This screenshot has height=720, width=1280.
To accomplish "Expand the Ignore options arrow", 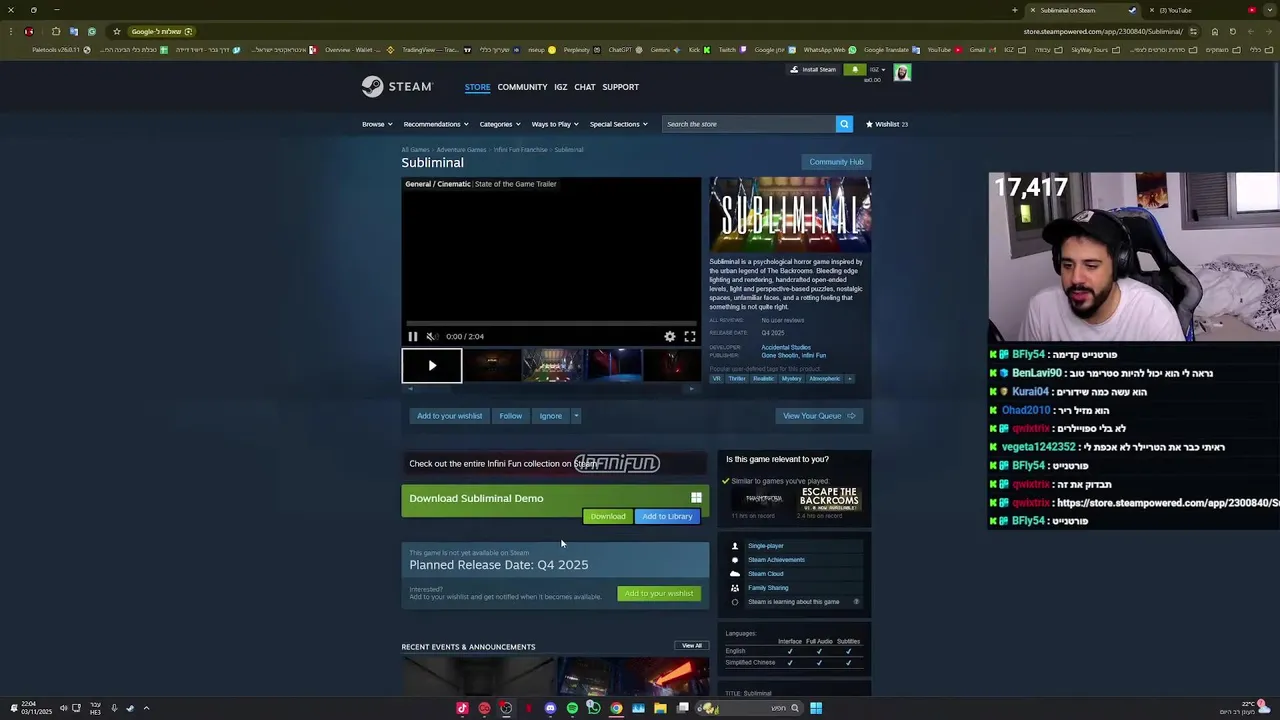I will (x=576, y=416).
